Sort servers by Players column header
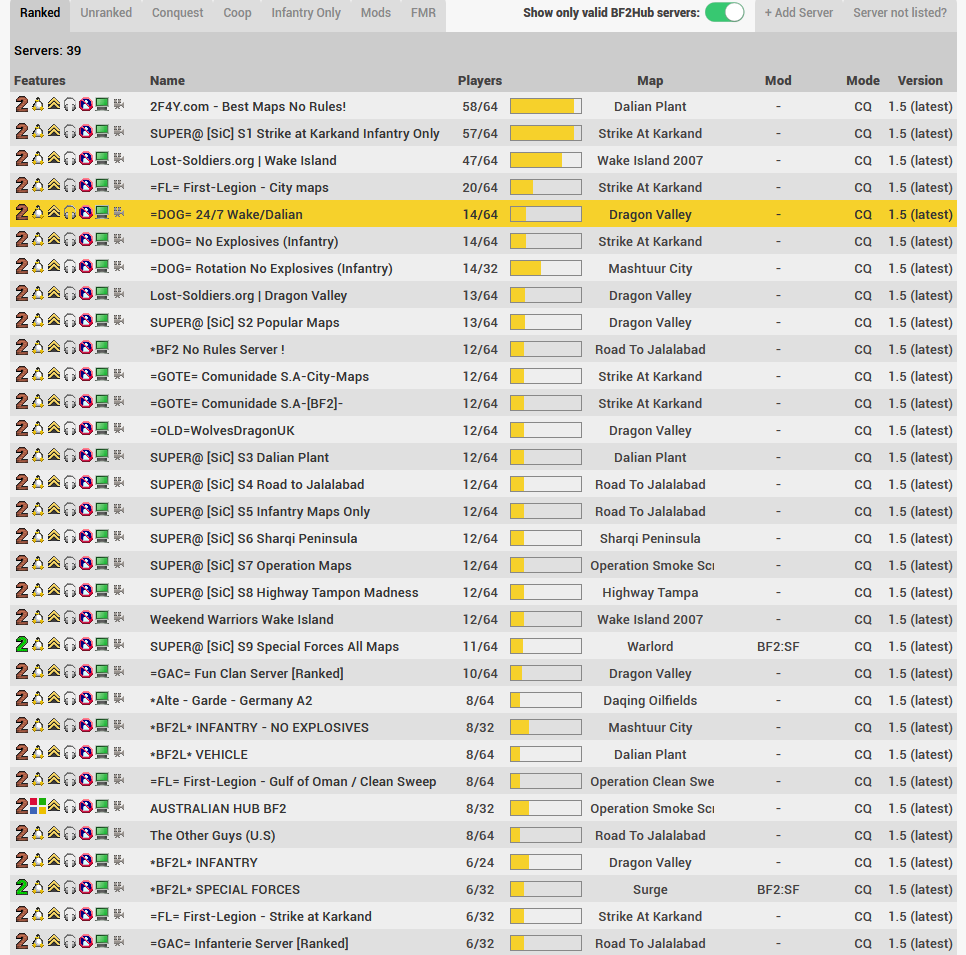Viewport: 966px width, 955px height. tap(480, 81)
